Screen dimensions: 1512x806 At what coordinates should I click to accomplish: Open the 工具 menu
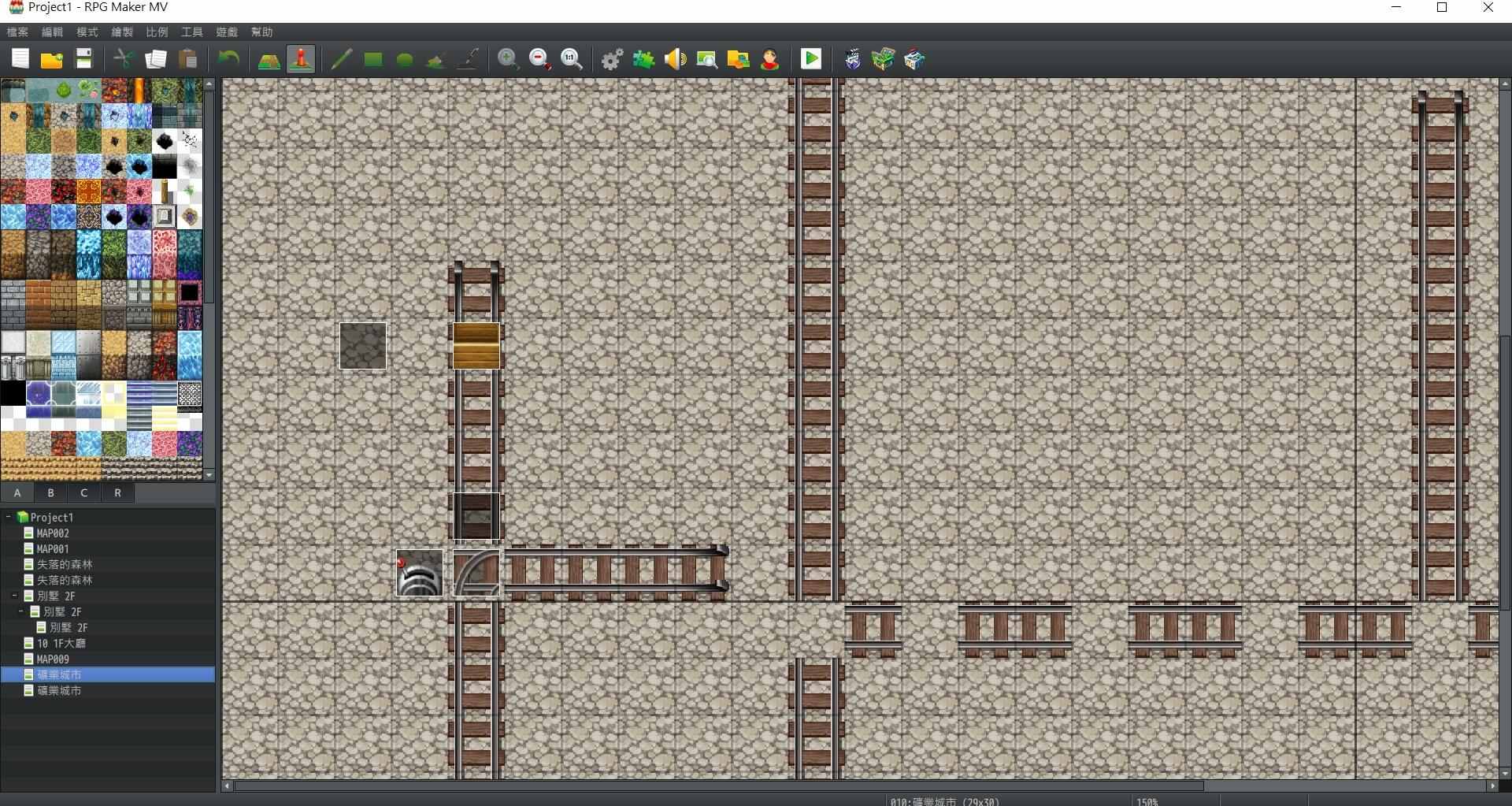191,32
